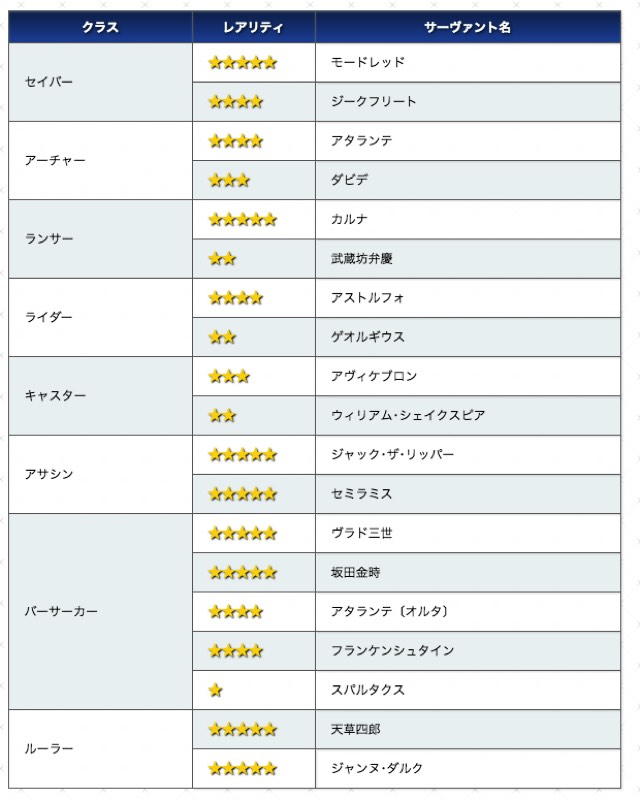Select the セイバー class cell
Viewport: 640px width, 800px height.
(101, 82)
